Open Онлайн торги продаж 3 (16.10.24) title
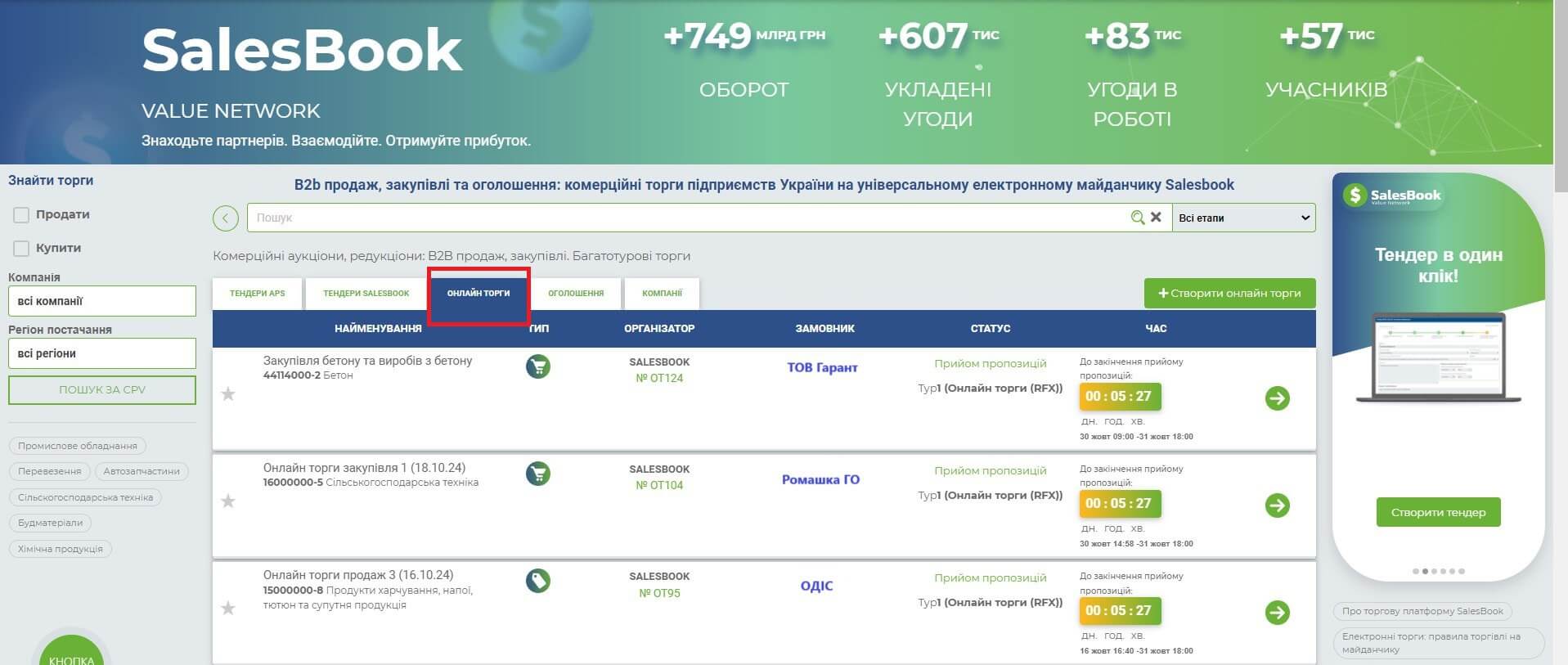Viewport: 1568px width, 665px height. pos(358,575)
